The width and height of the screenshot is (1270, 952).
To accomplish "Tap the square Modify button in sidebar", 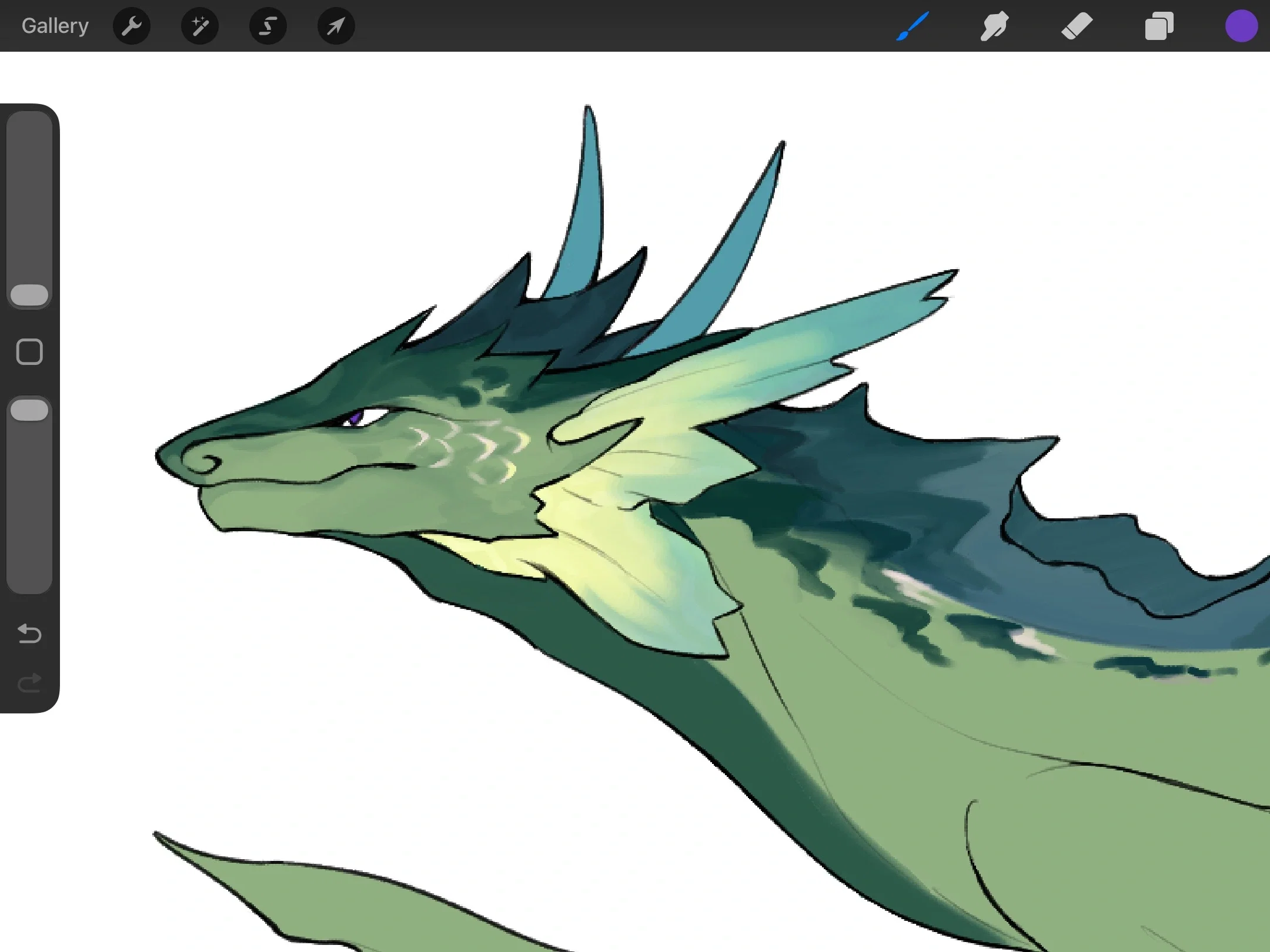I will click(29, 352).
